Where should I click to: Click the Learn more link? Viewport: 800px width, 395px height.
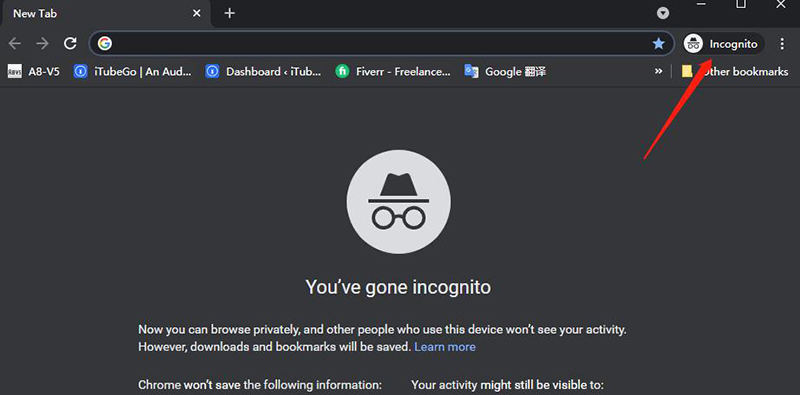[x=445, y=347]
